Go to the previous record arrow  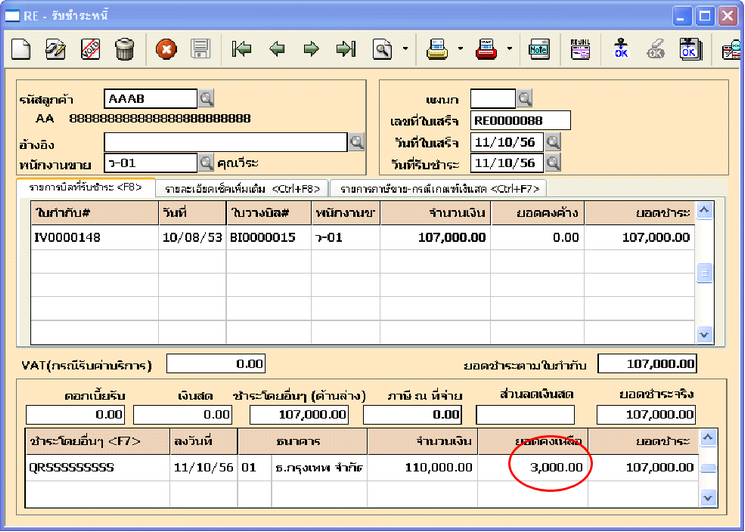coord(277,48)
